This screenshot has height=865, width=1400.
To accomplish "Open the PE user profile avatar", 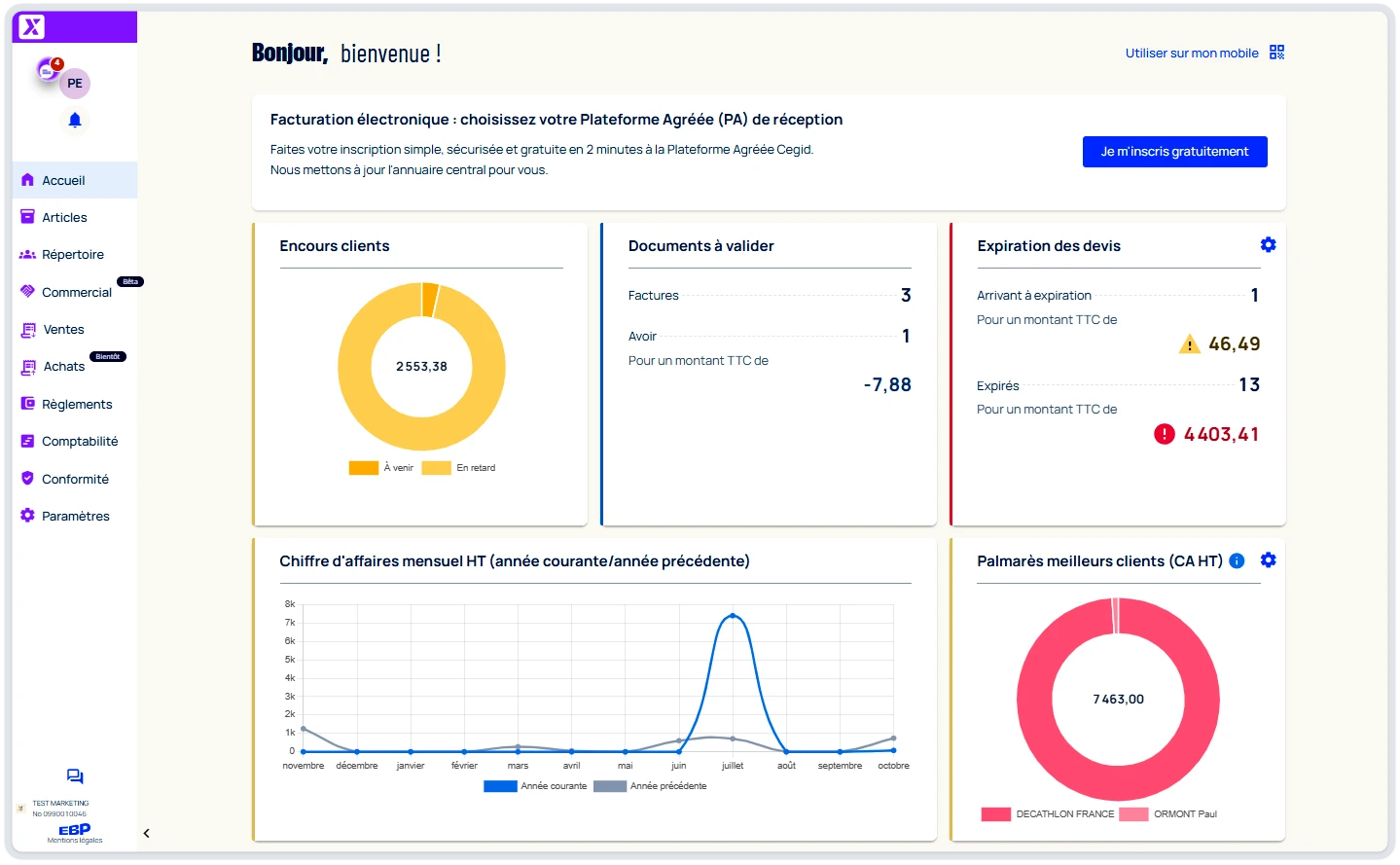I will 75,84.
